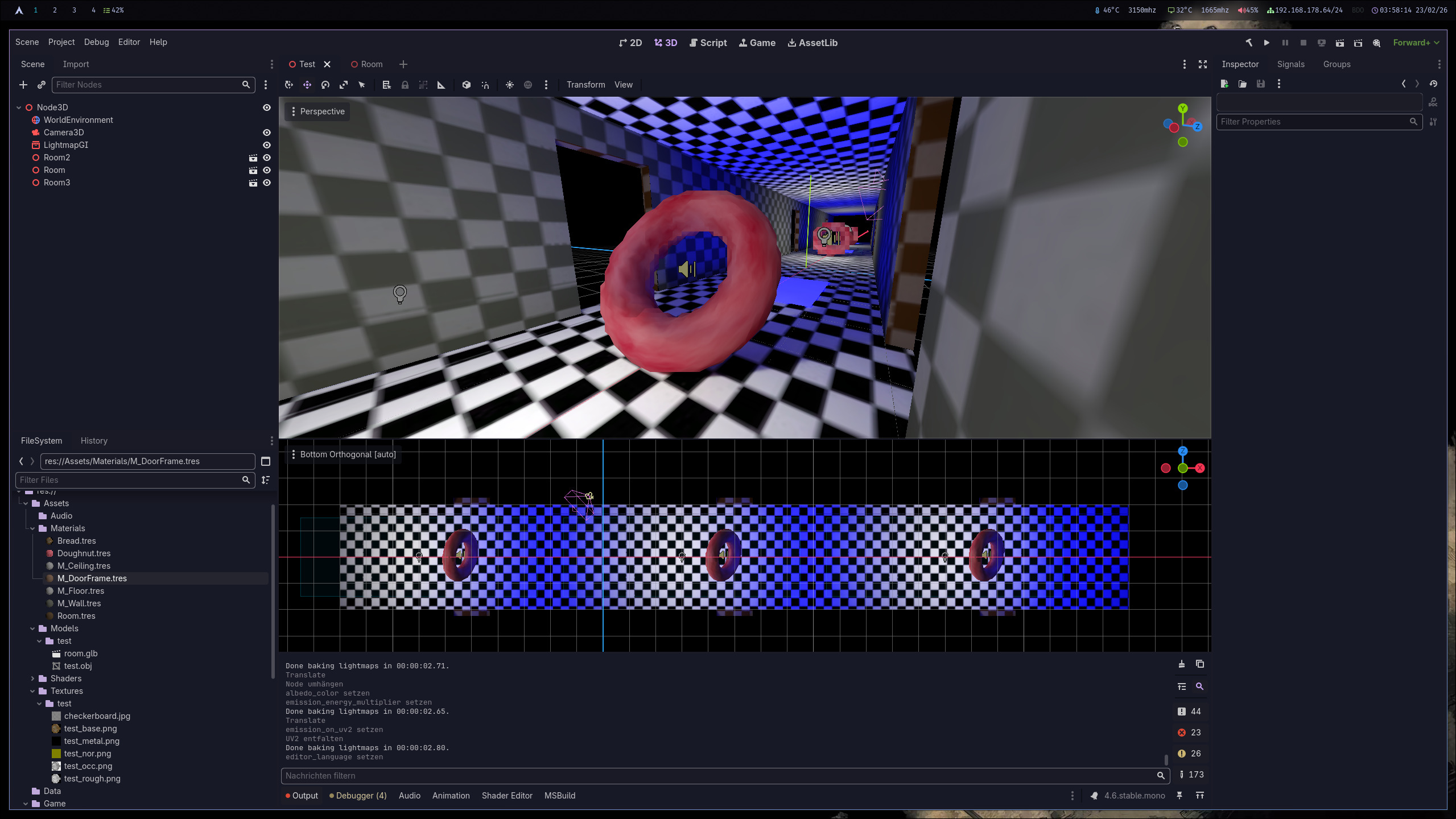Hide the Camera3D node

[267, 132]
